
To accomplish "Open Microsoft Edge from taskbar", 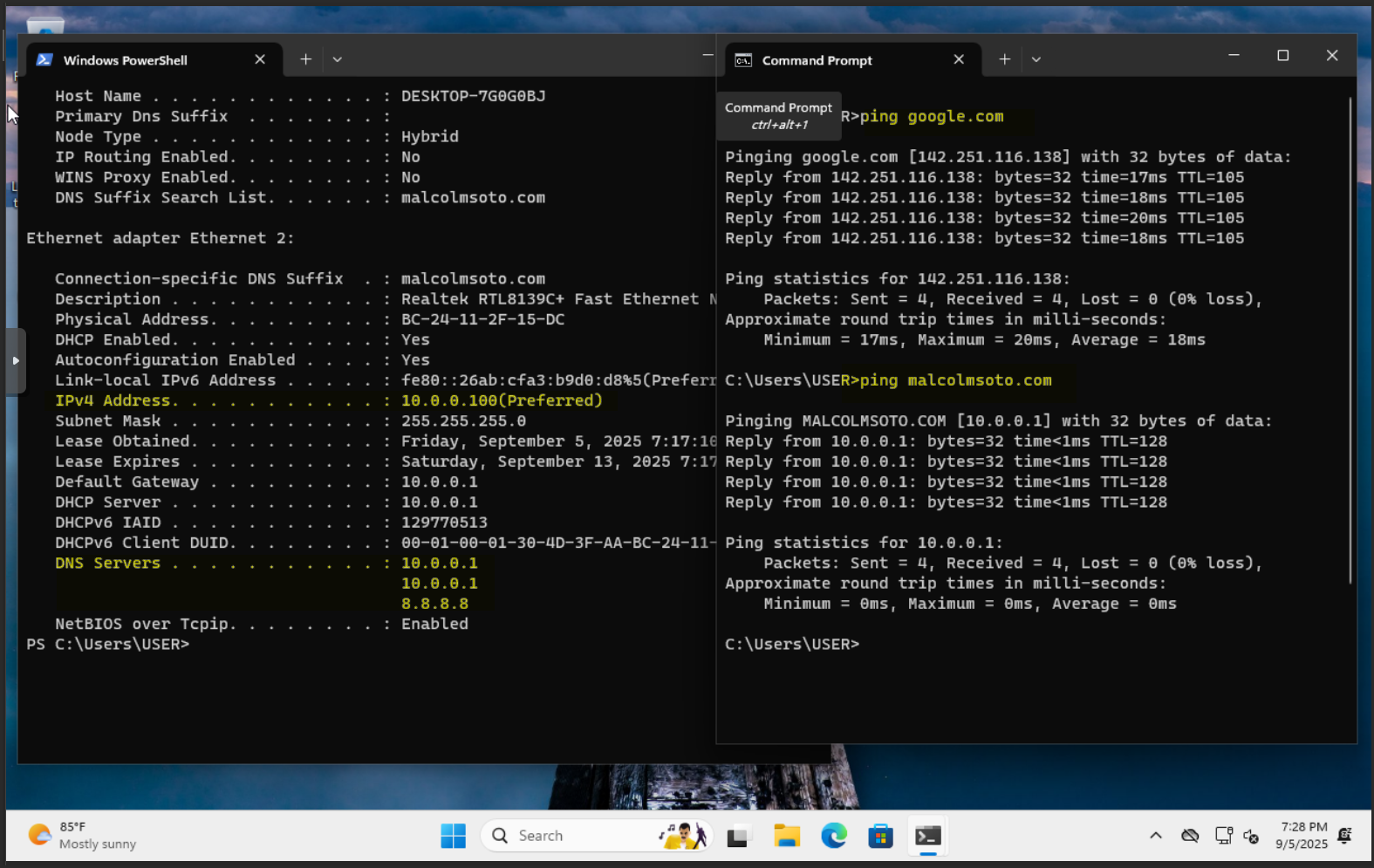I will pos(834,836).
